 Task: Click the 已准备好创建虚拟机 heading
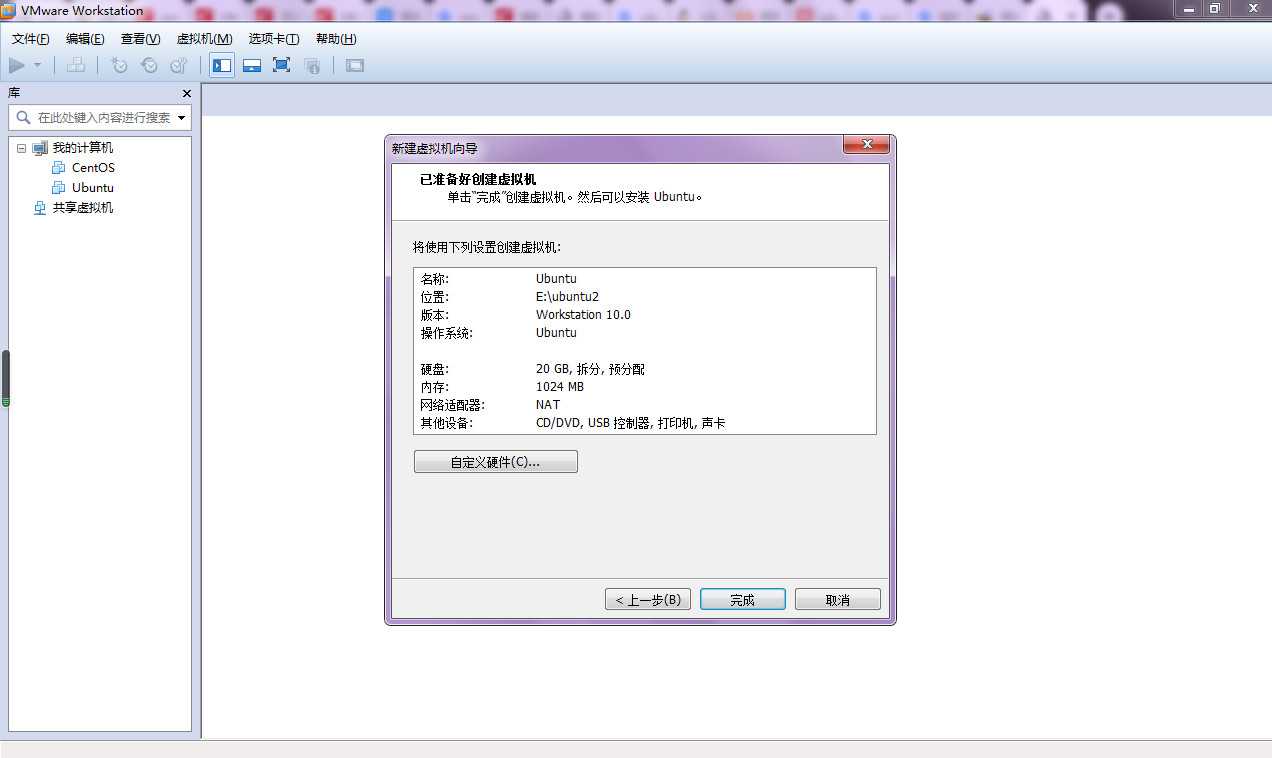pos(478,179)
